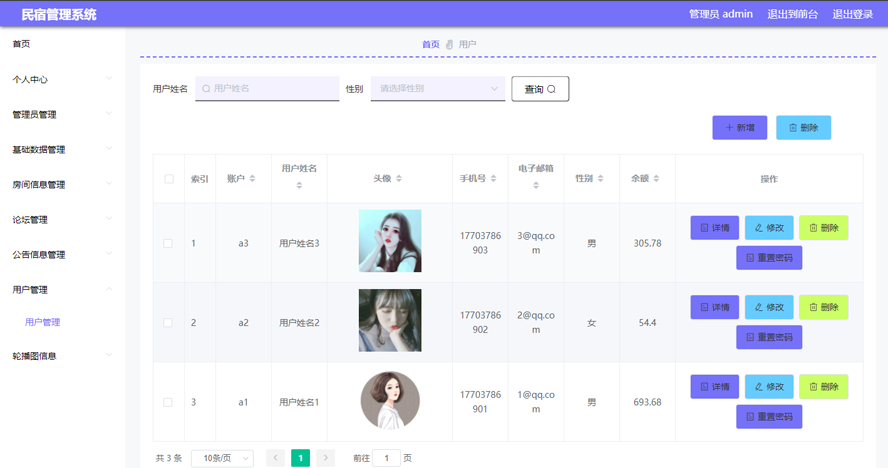This screenshot has height=468, width=888.
Task: Click 管理员 admin in top bar
Action: (x=720, y=14)
